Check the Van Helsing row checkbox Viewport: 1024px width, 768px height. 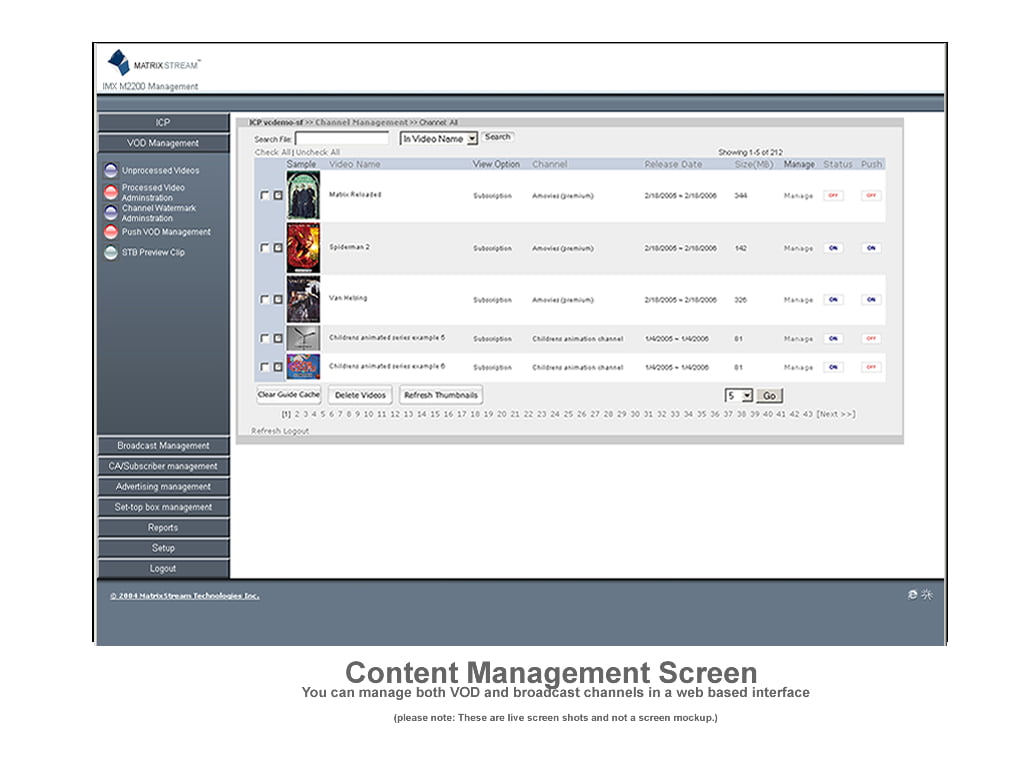264,299
